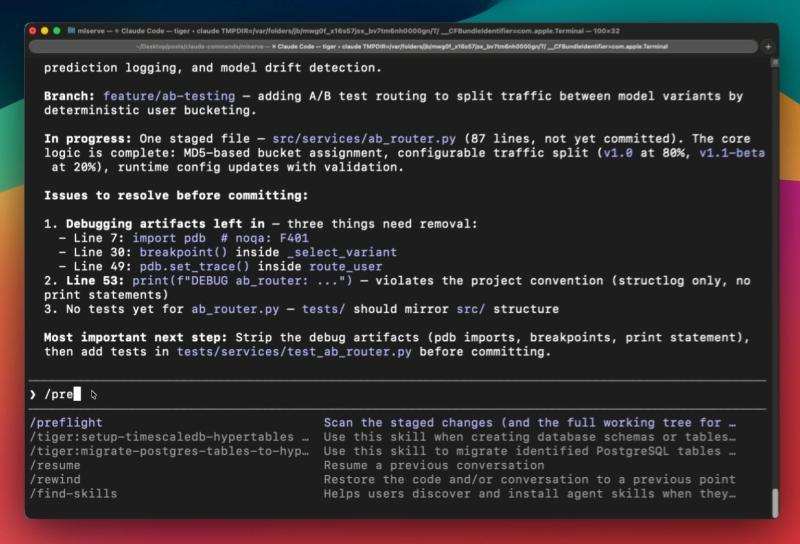Viewport: 800px width, 544px height.
Task: Click the prompt chevron before /pre
Action: click(33, 395)
